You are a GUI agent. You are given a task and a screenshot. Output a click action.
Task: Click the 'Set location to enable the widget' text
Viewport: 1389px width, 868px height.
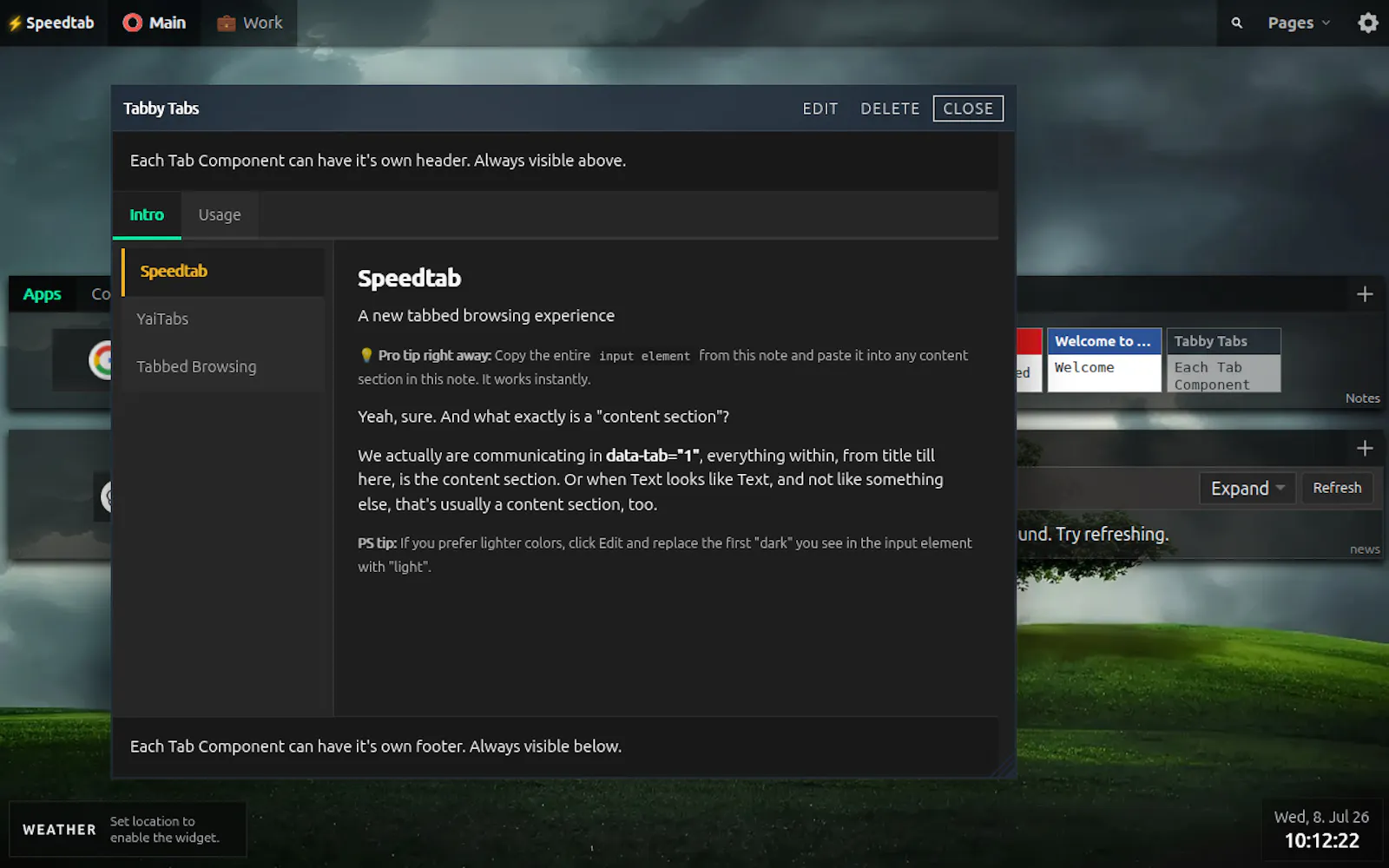point(164,830)
